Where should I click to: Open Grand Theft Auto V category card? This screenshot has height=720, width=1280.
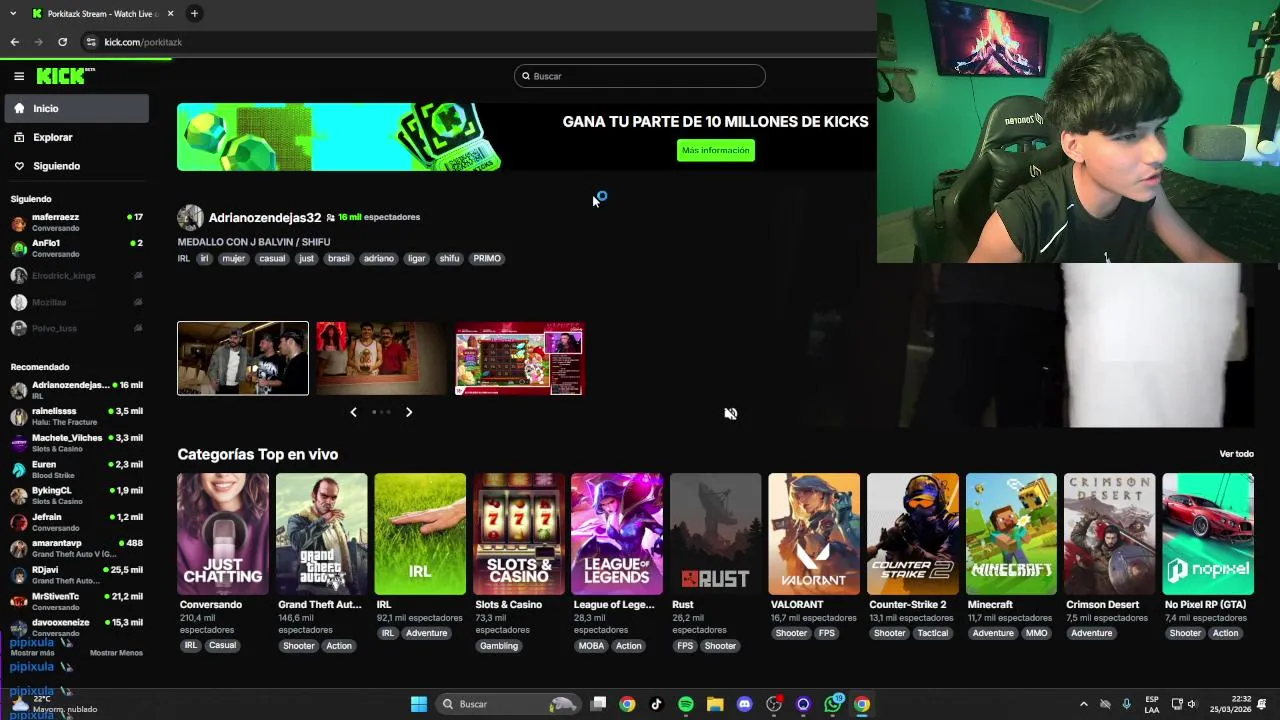pos(321,534)
